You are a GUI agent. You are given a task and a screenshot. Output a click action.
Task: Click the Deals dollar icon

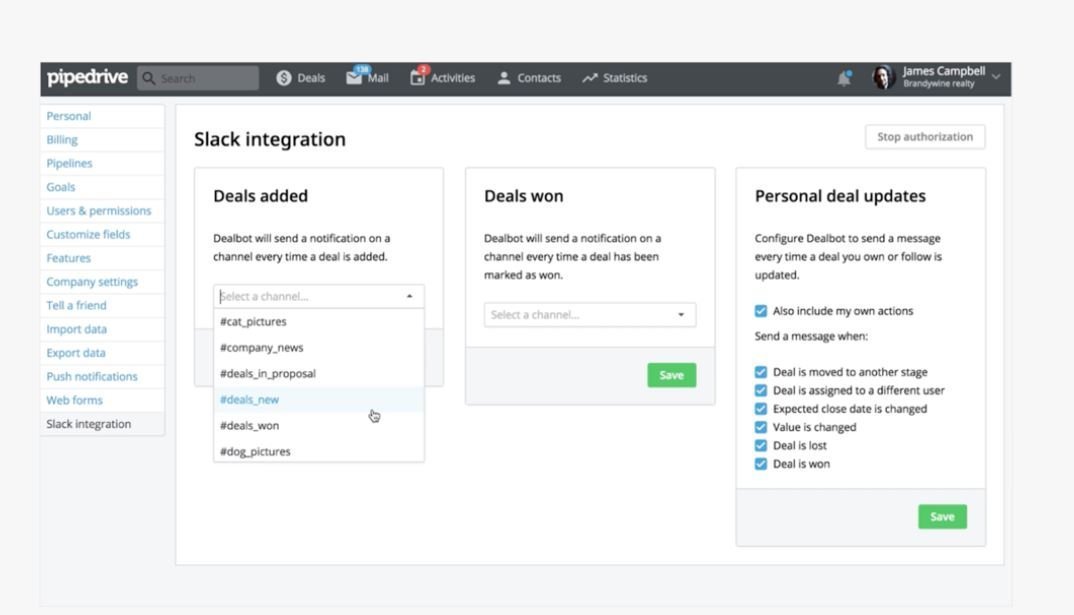pyautogui.click(x=284, y=78)
